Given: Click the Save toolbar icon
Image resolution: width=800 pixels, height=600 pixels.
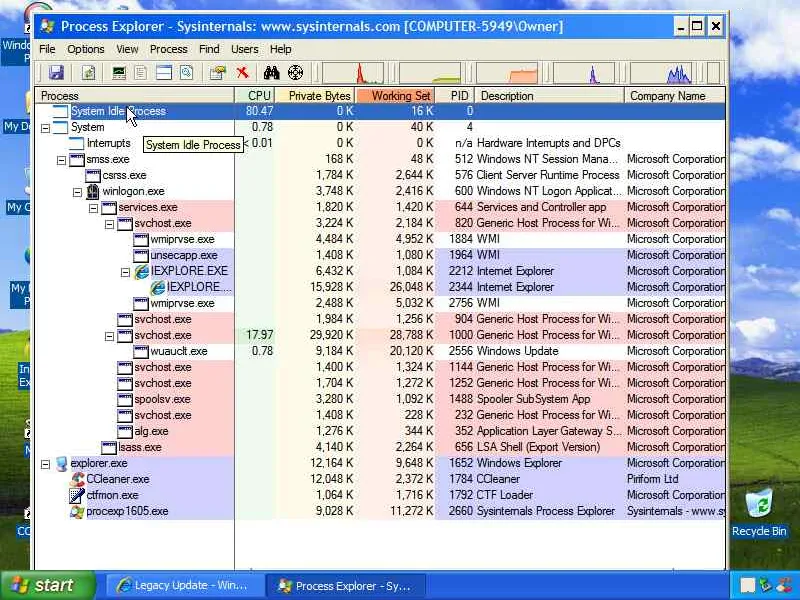Looking at the screenshot, I should [57, 72].
